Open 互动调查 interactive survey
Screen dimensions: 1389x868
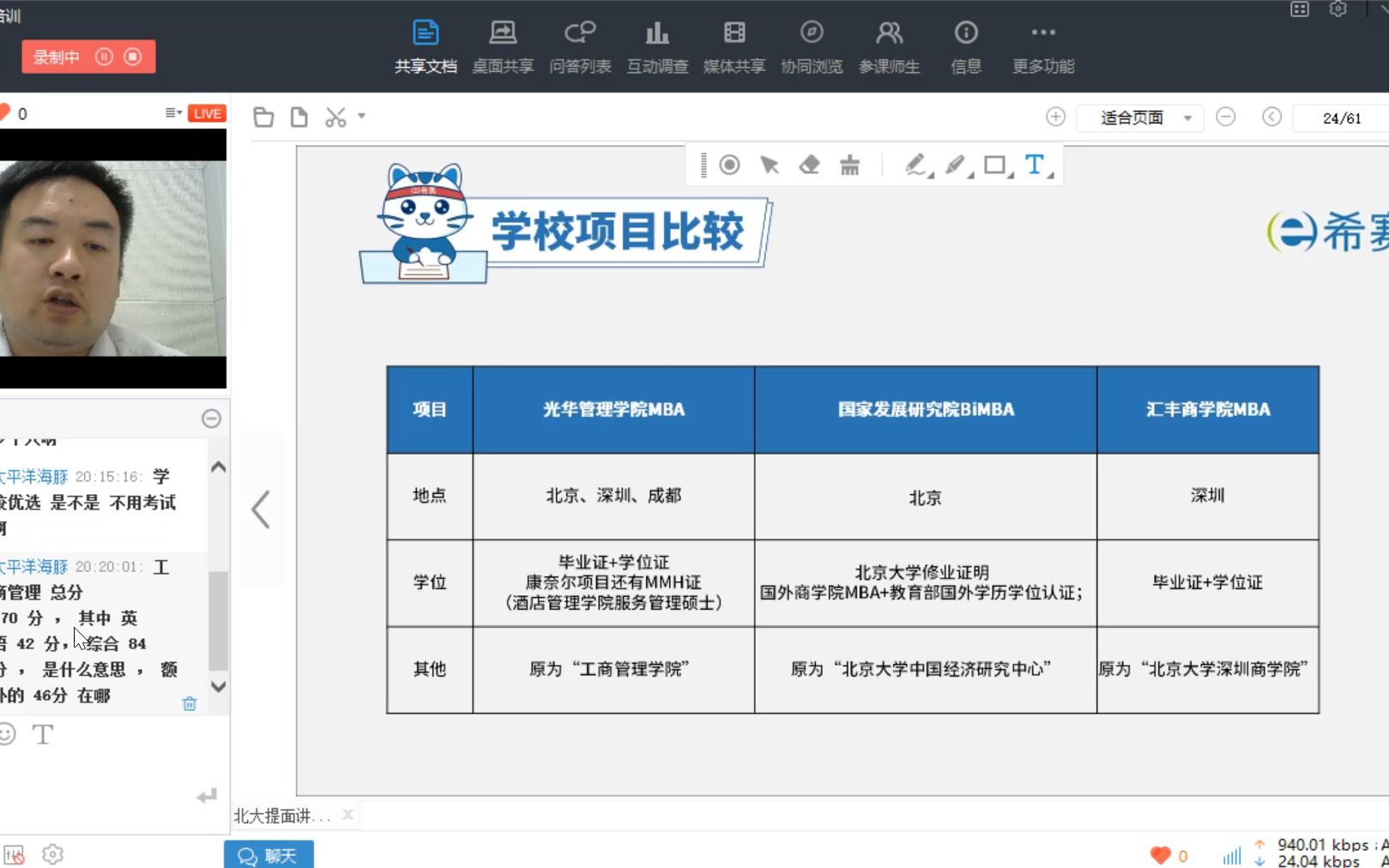657,46
